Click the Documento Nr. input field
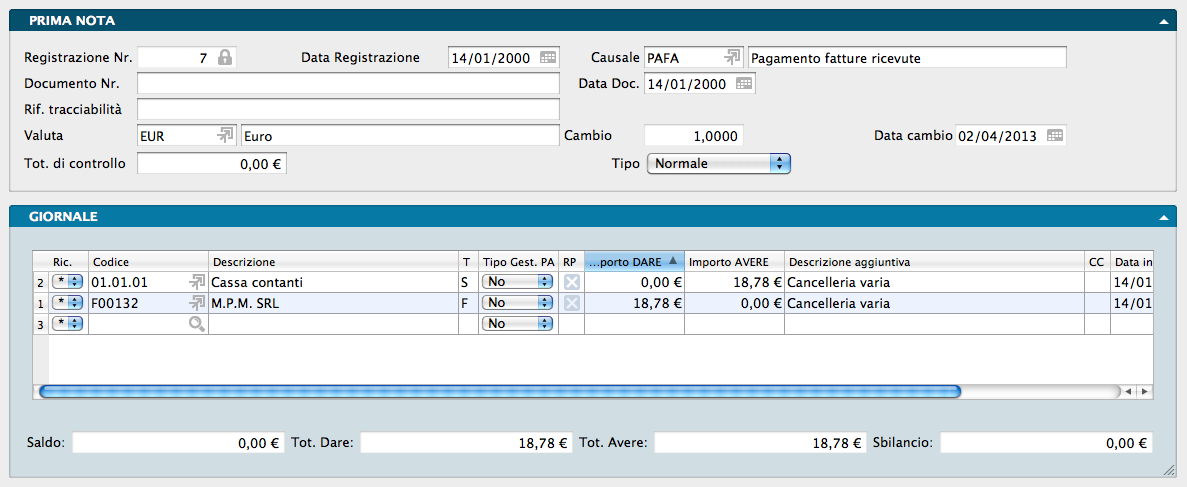 (348, 84)
